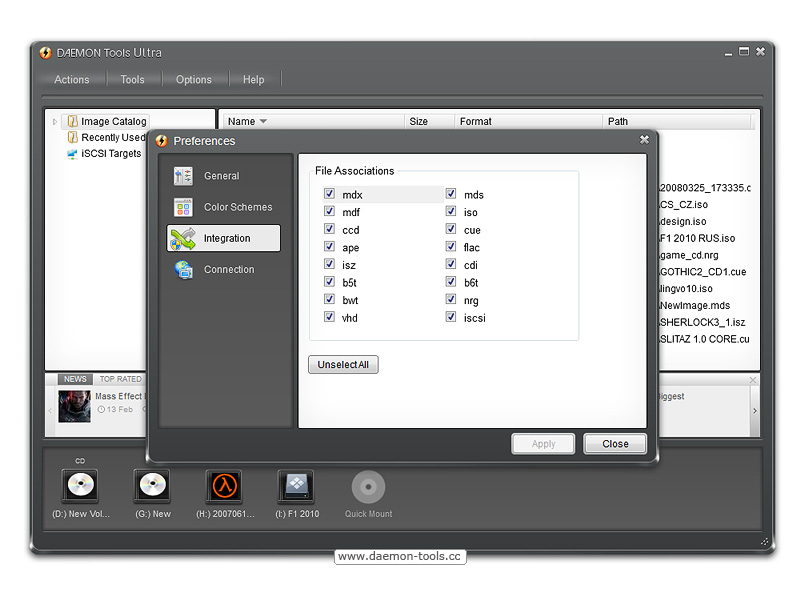Open the General preferences section
This screenshot has width=800, height=600.
pyautogui.click(x=223, y=176)
